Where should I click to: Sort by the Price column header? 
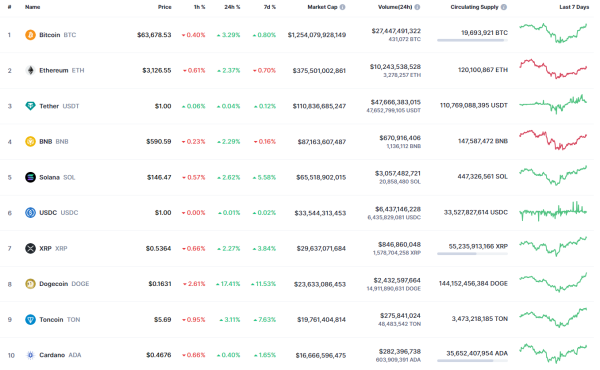click(165, 7)
